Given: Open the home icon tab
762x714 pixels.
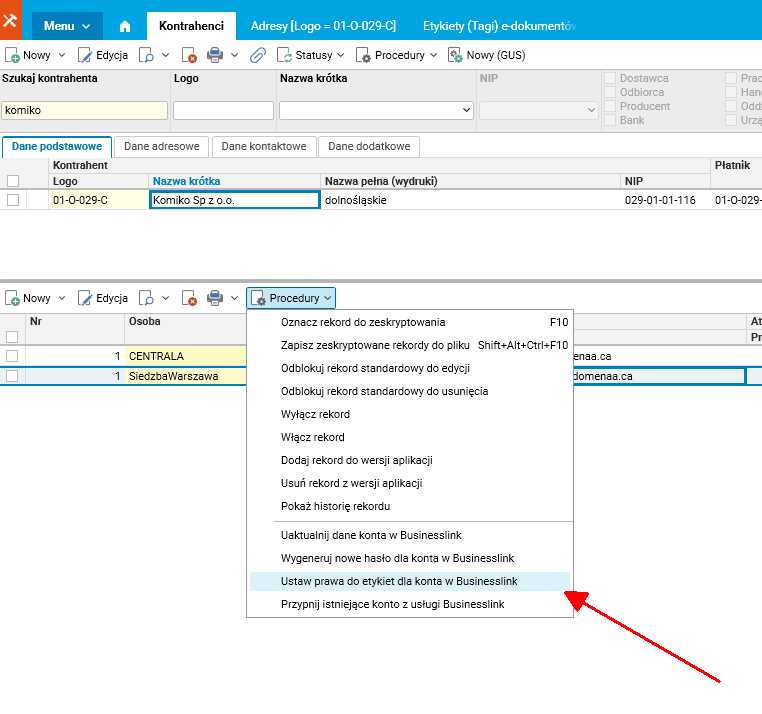Looking at the screenshot, I should 125,26.
